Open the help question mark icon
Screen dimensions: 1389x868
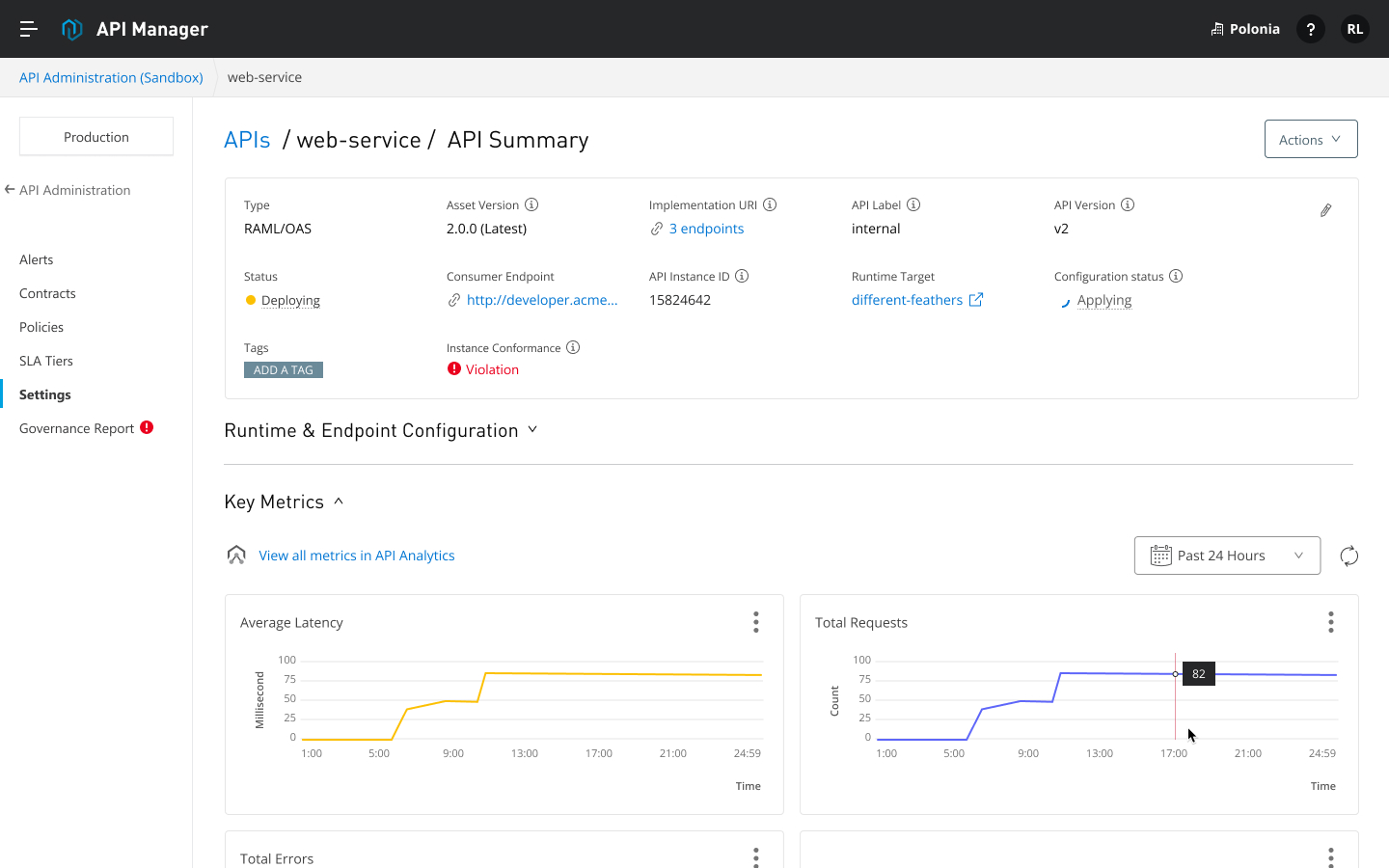click(1310, 29)
